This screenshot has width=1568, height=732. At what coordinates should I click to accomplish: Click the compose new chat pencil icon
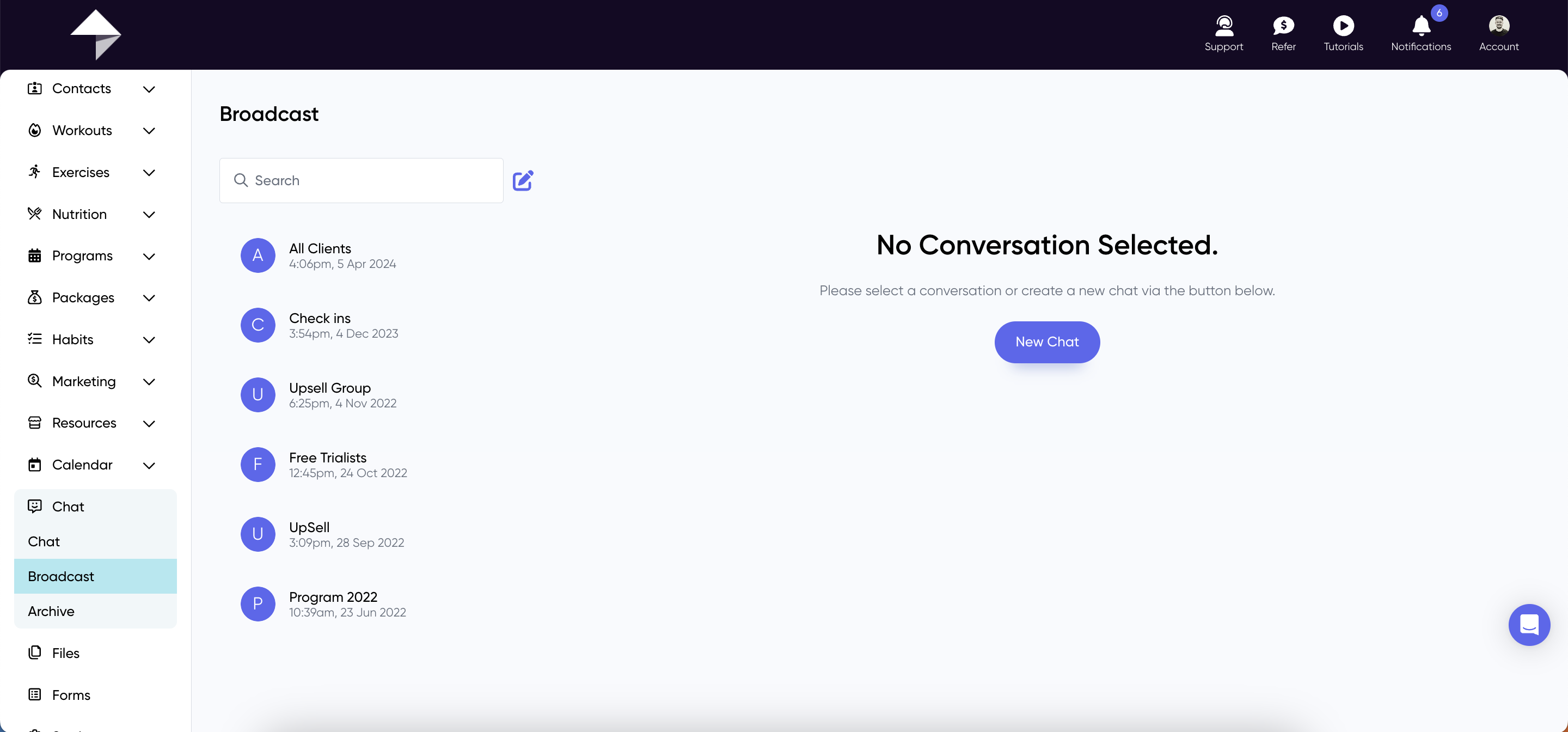point(523,180)
